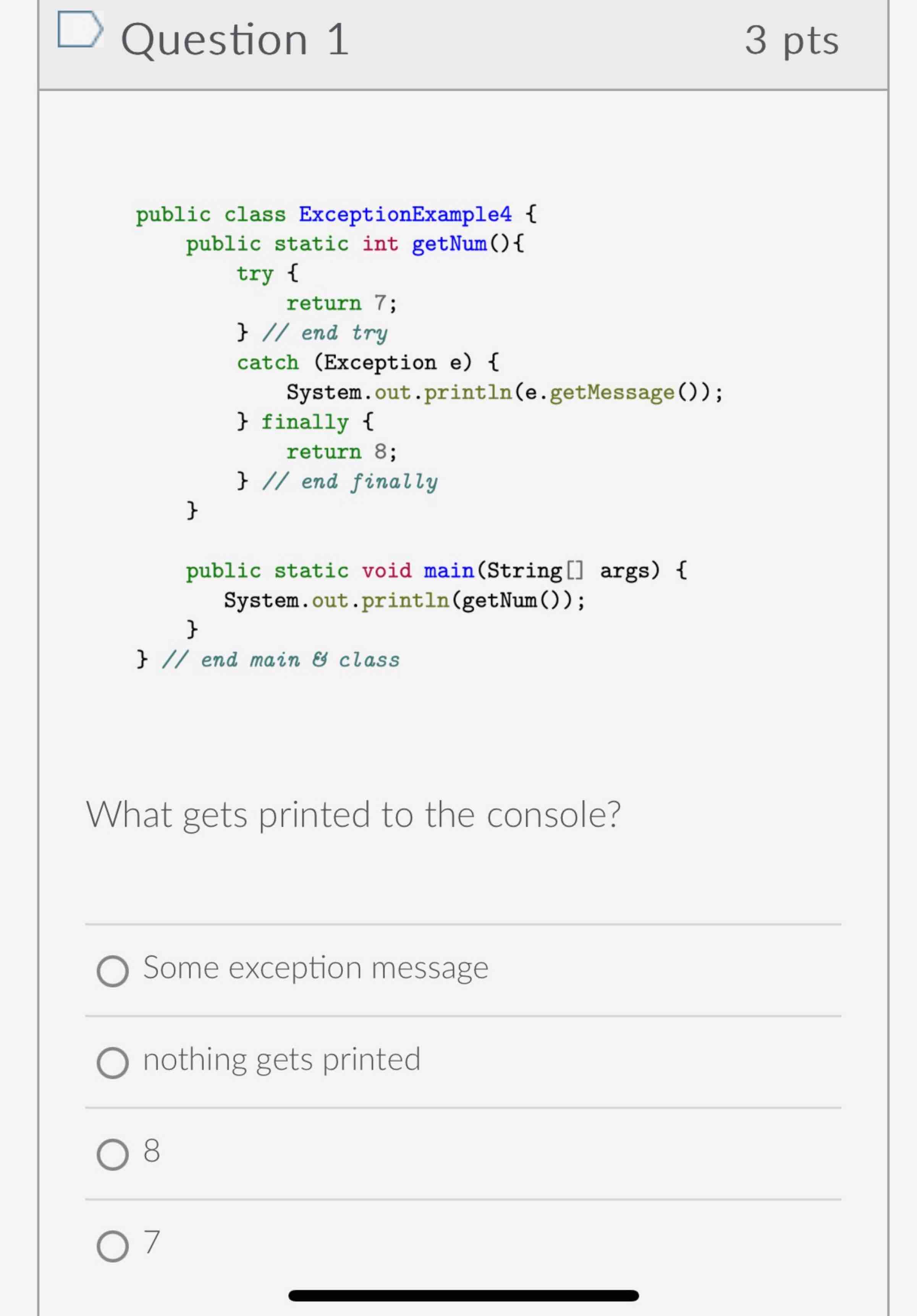Click the System.out.println(getNum()) statement
917x1316 pixels.
click(x=404, y=600)
